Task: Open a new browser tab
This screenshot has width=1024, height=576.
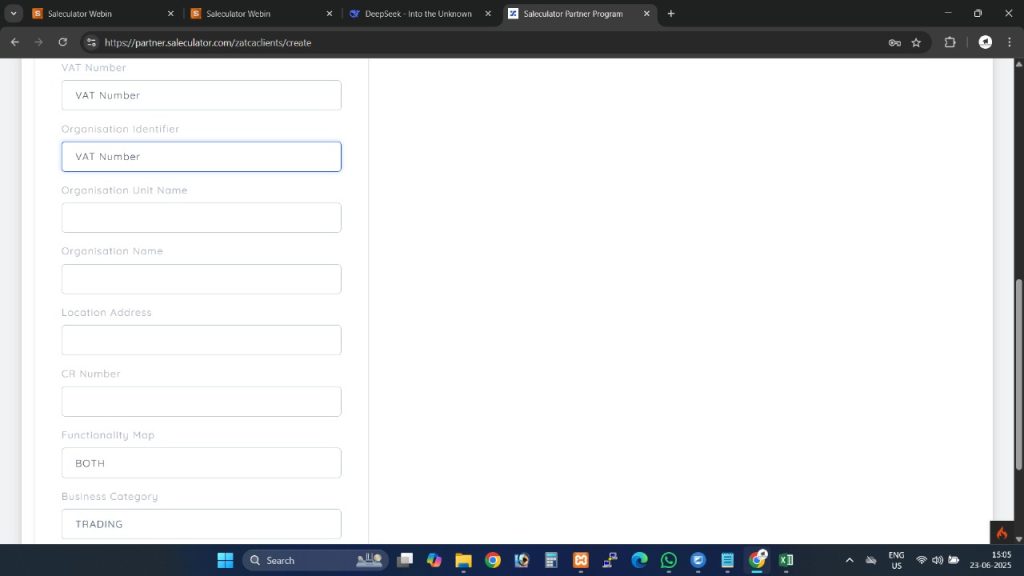Action: pyautogui.click(x=671, y=14)
